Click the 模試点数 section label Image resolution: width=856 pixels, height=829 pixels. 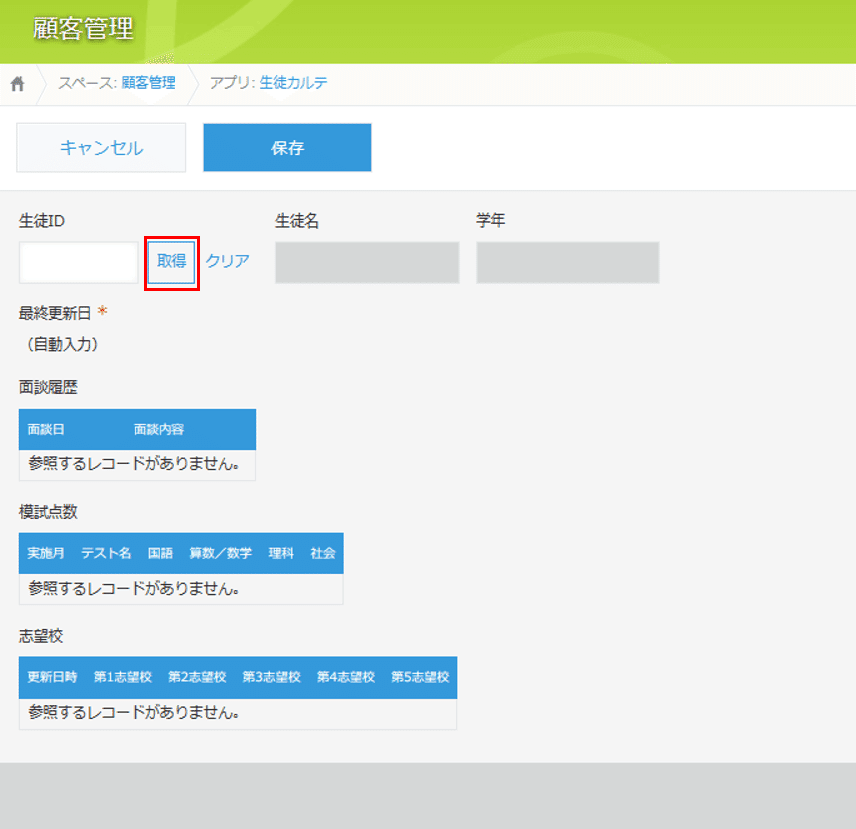[49, 511]
